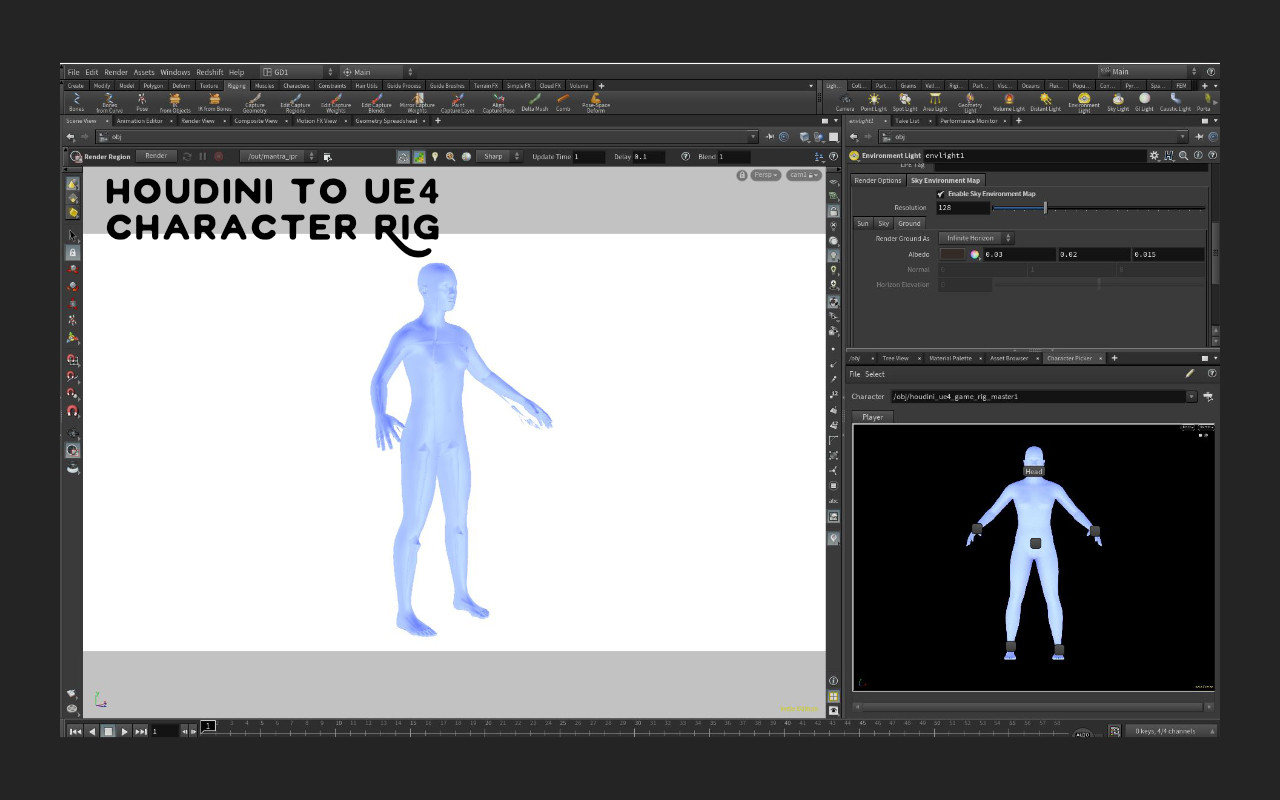Screen dimensions: 1280x800
Task: Add a Spot Light from the shelf
Action: click(x=904, y=102)
